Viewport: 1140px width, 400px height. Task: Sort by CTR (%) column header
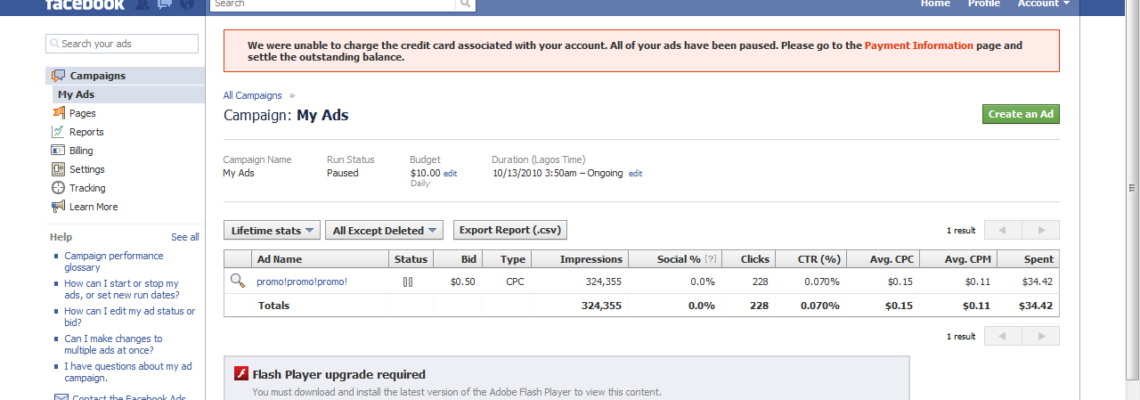pos(811,259)
